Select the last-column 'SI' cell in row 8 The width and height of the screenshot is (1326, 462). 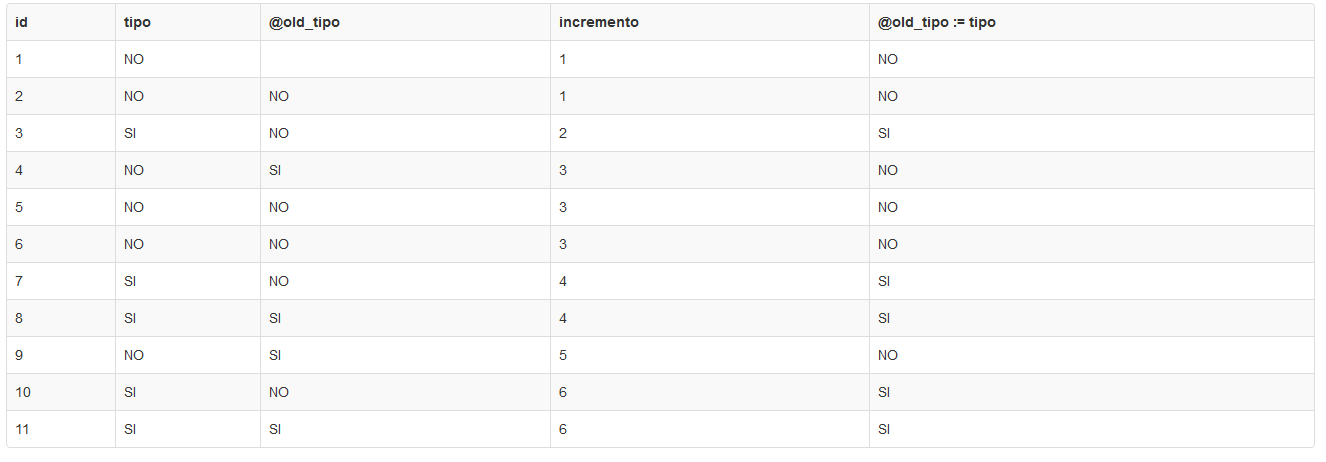coord(1091,318)
